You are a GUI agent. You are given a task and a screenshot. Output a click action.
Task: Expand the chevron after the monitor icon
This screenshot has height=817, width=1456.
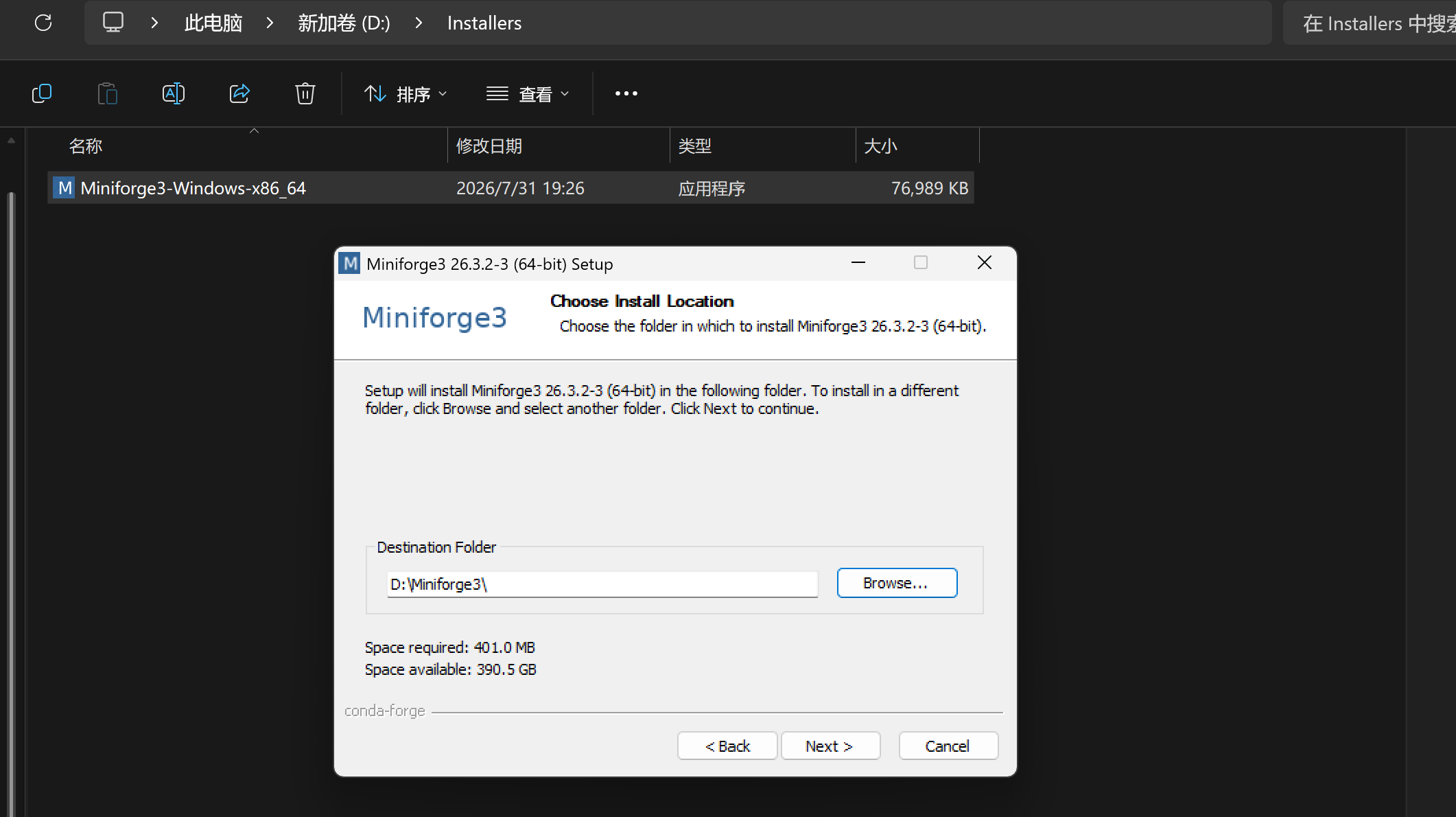tap(154, 23)
